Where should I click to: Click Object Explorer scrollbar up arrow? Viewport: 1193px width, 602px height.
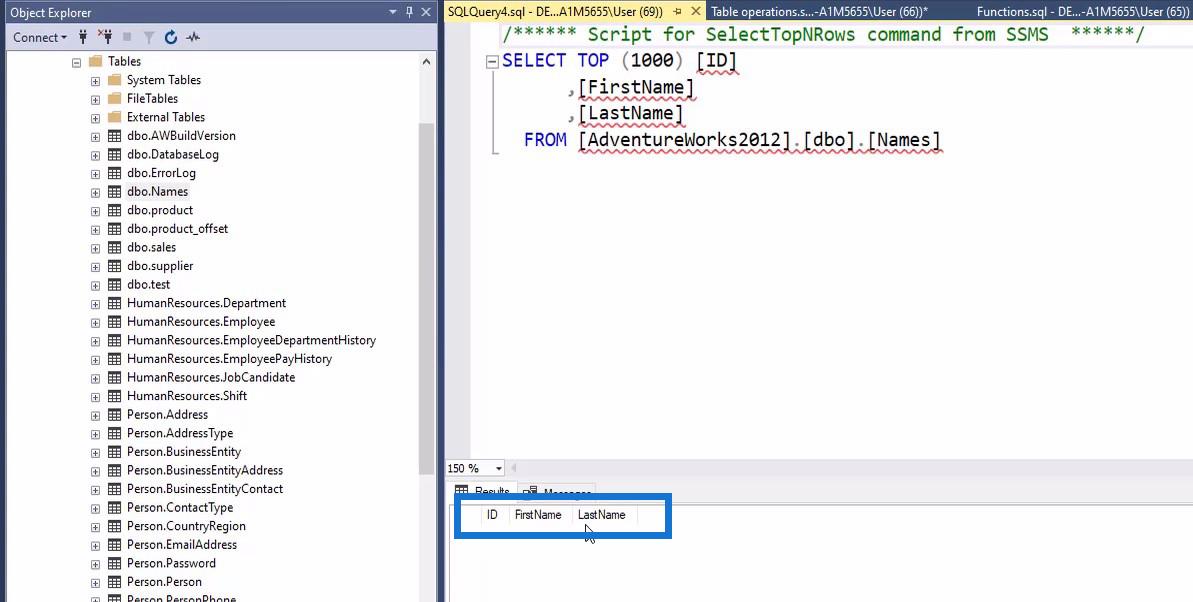(426, 62)
